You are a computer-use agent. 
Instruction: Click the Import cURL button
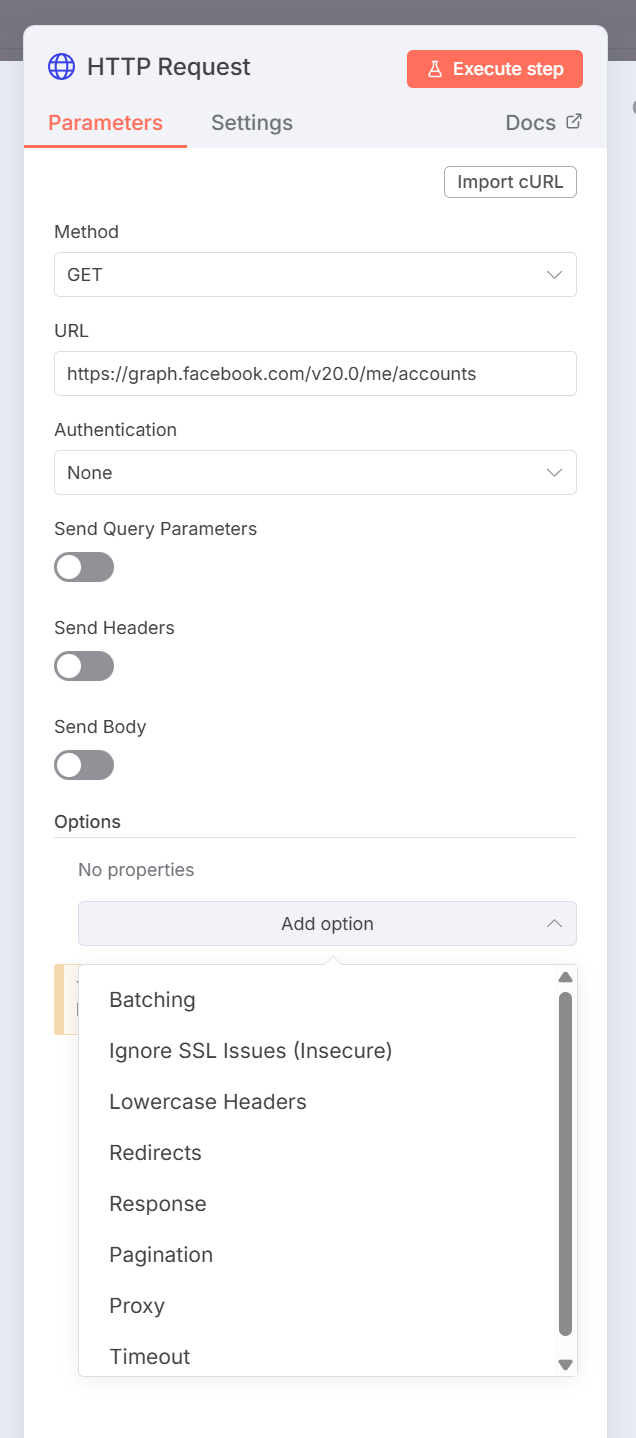[510, 182]
